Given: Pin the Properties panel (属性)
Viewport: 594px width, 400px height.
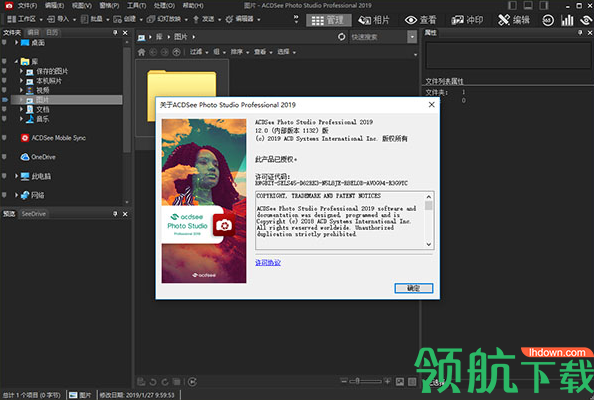Looking at the screenshot, I should 580,33.
